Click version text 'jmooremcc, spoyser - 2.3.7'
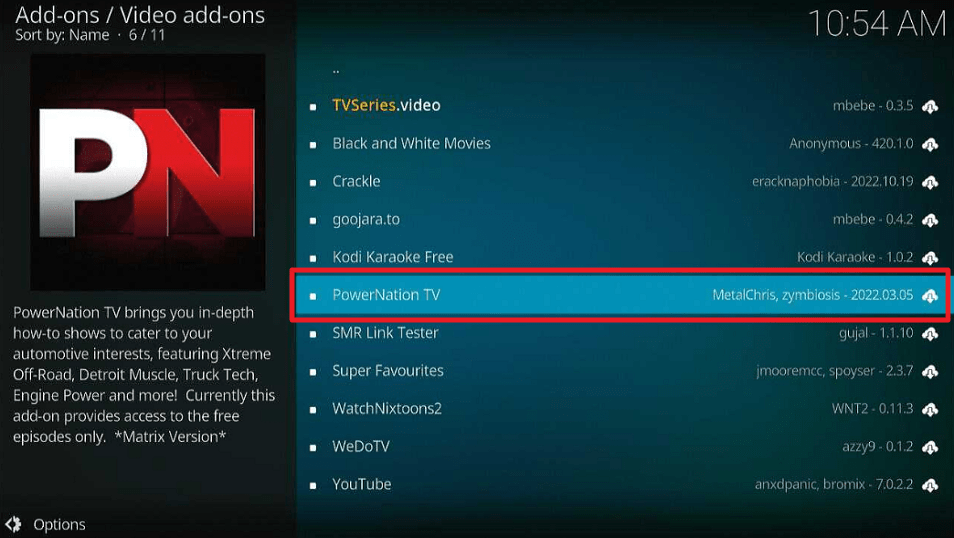954x538 pixels. point(835,371)
